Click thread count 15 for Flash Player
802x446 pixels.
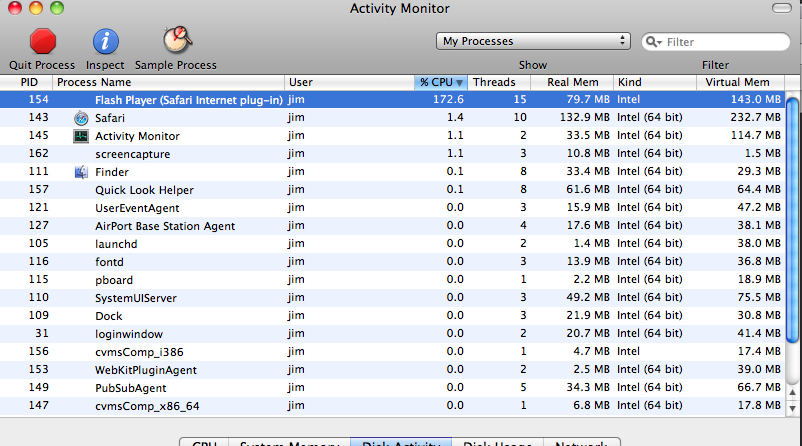(520, 100)
